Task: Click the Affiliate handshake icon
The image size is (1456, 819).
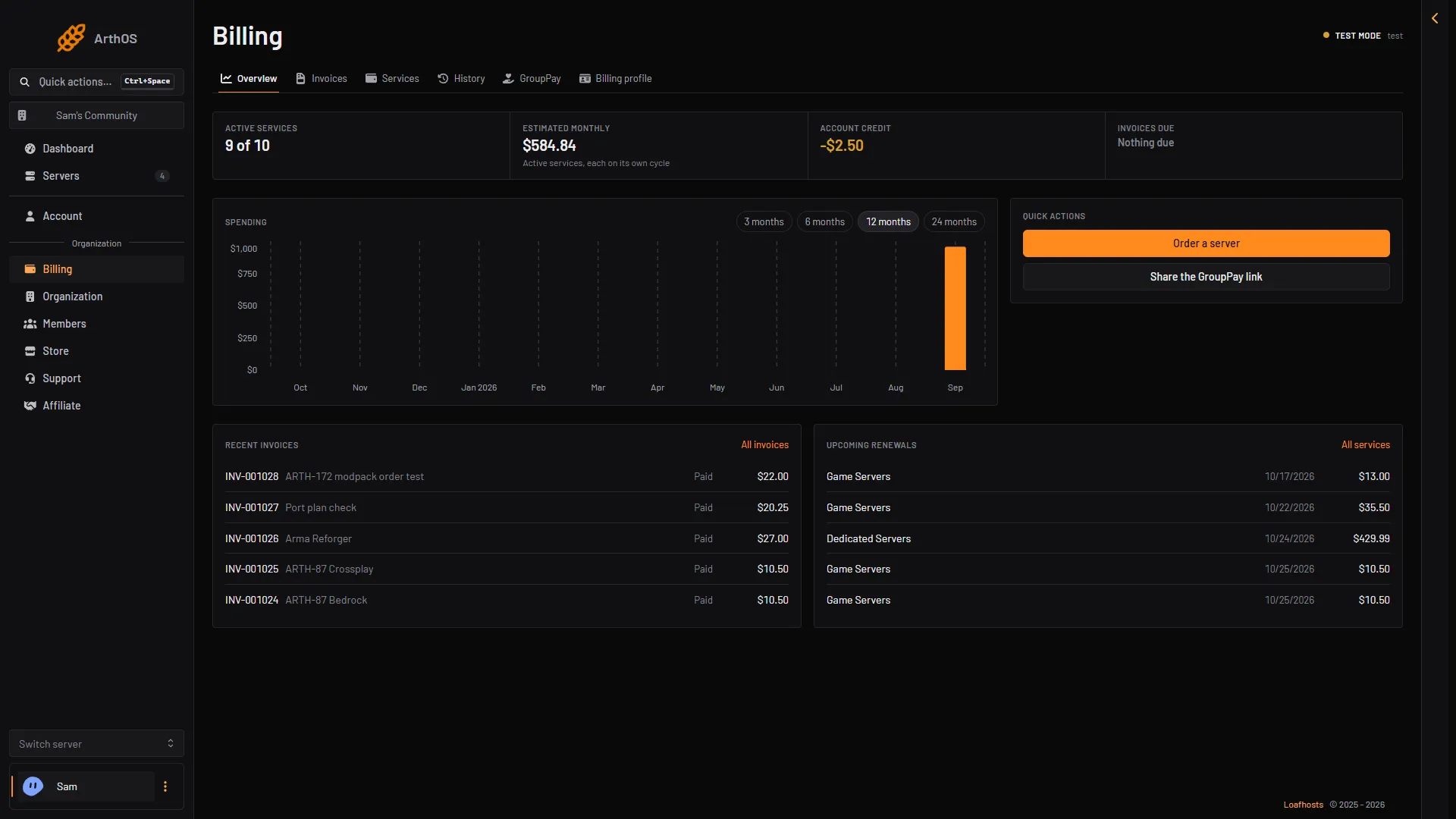Action: tap(30, 406)
